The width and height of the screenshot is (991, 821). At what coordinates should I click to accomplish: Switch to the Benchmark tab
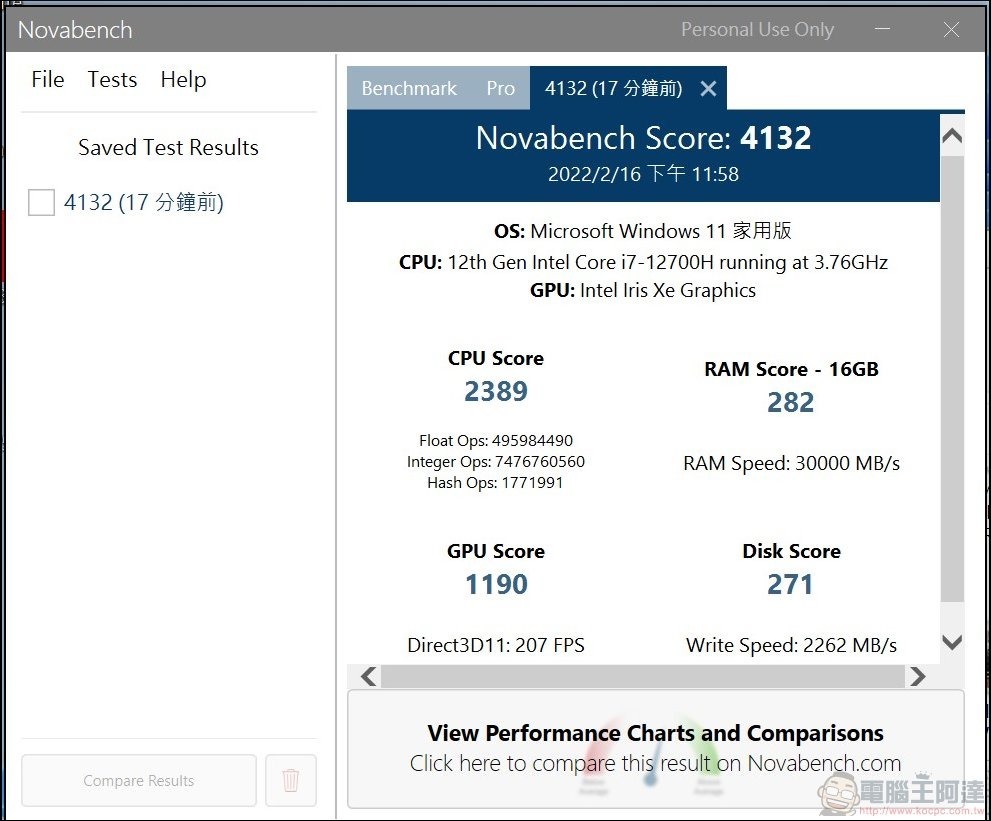[x=409, y=89]
